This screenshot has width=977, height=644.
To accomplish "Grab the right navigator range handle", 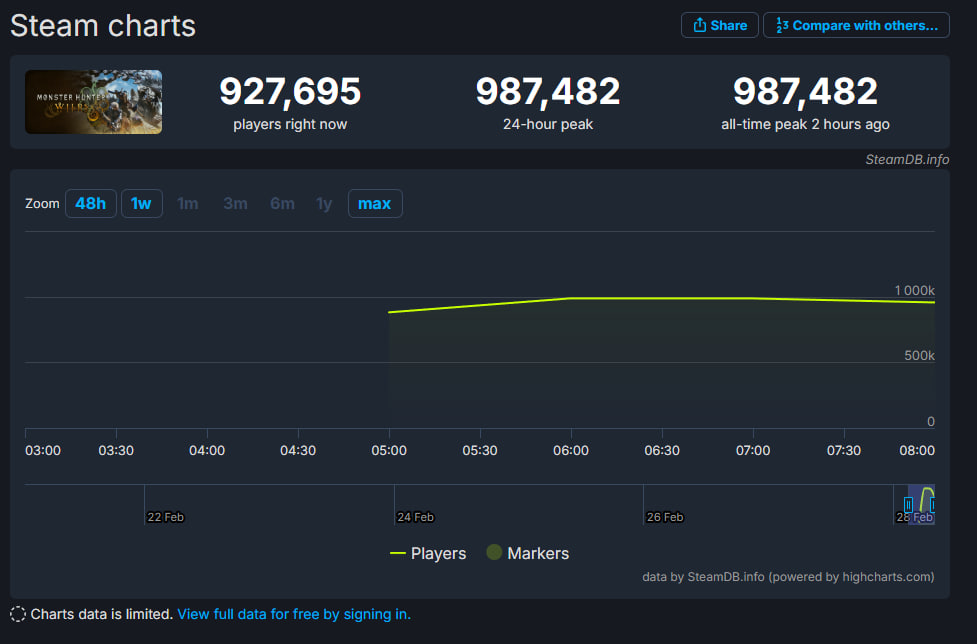I will pos(932,504).
